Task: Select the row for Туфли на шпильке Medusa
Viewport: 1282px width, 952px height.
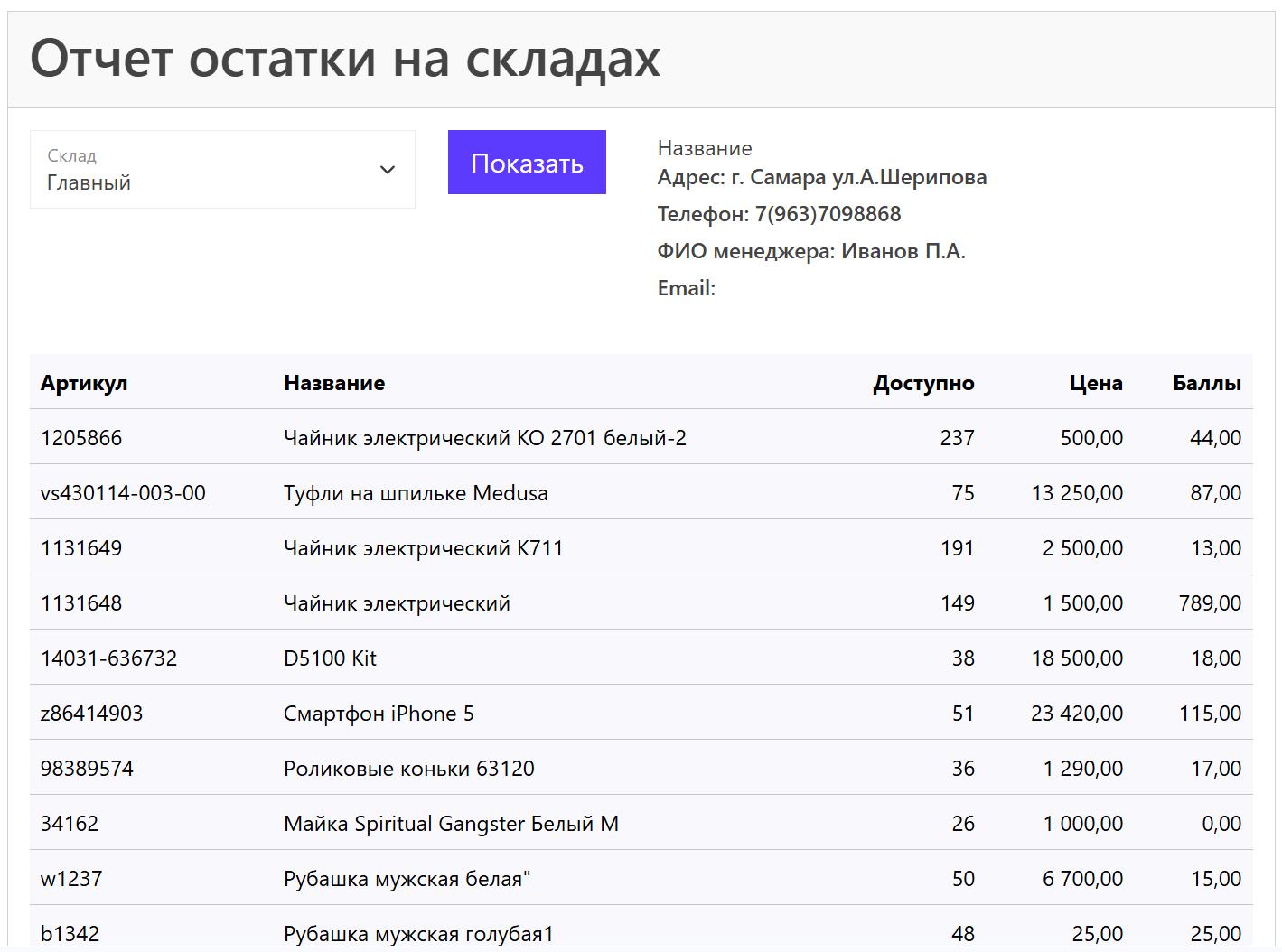Action: pos(416,492)
